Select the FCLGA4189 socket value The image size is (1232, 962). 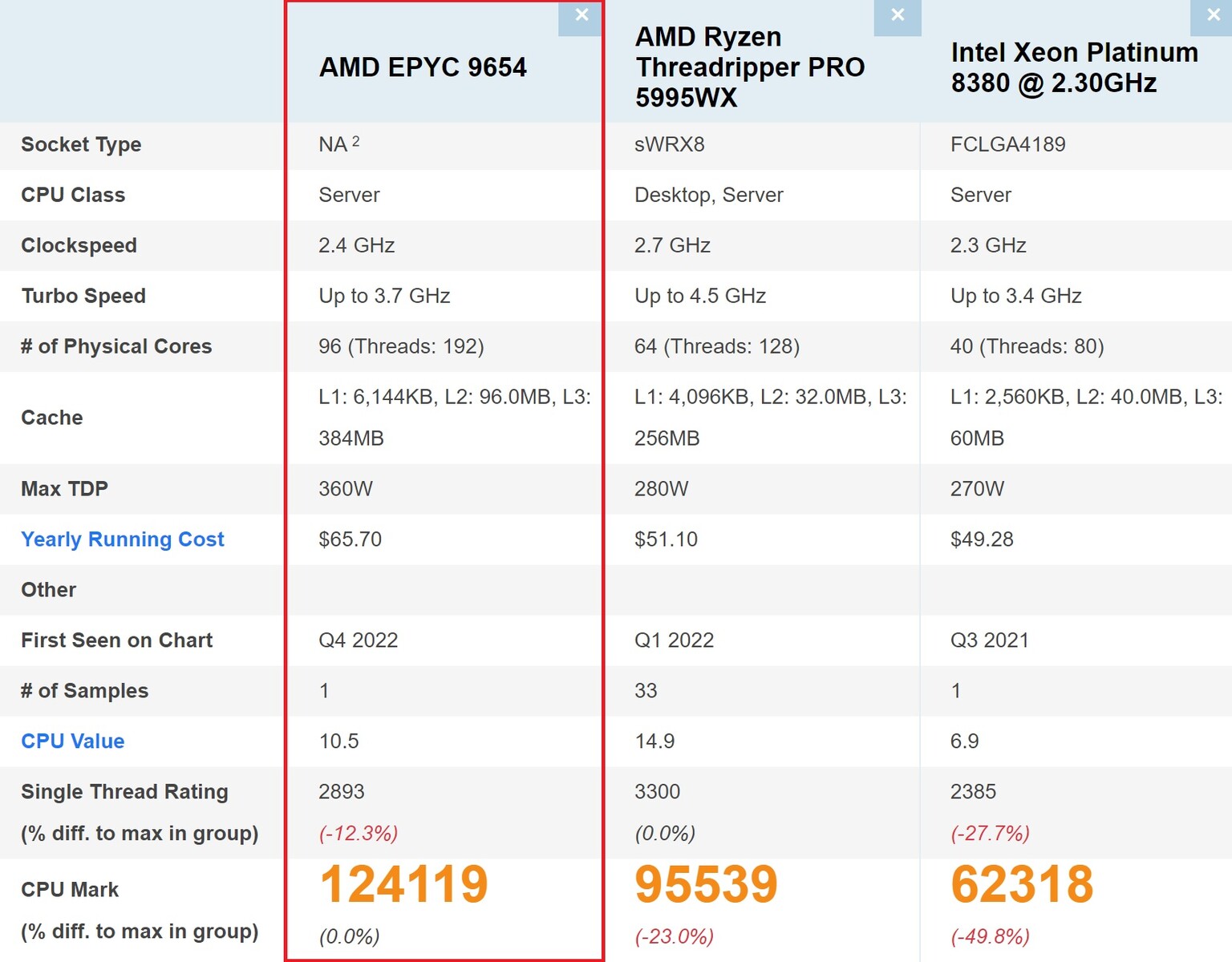click(1007, 145)
